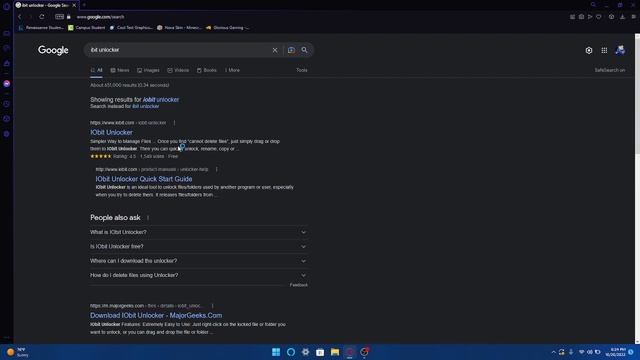Open the Windows Start menu

[x=276, y=352]
